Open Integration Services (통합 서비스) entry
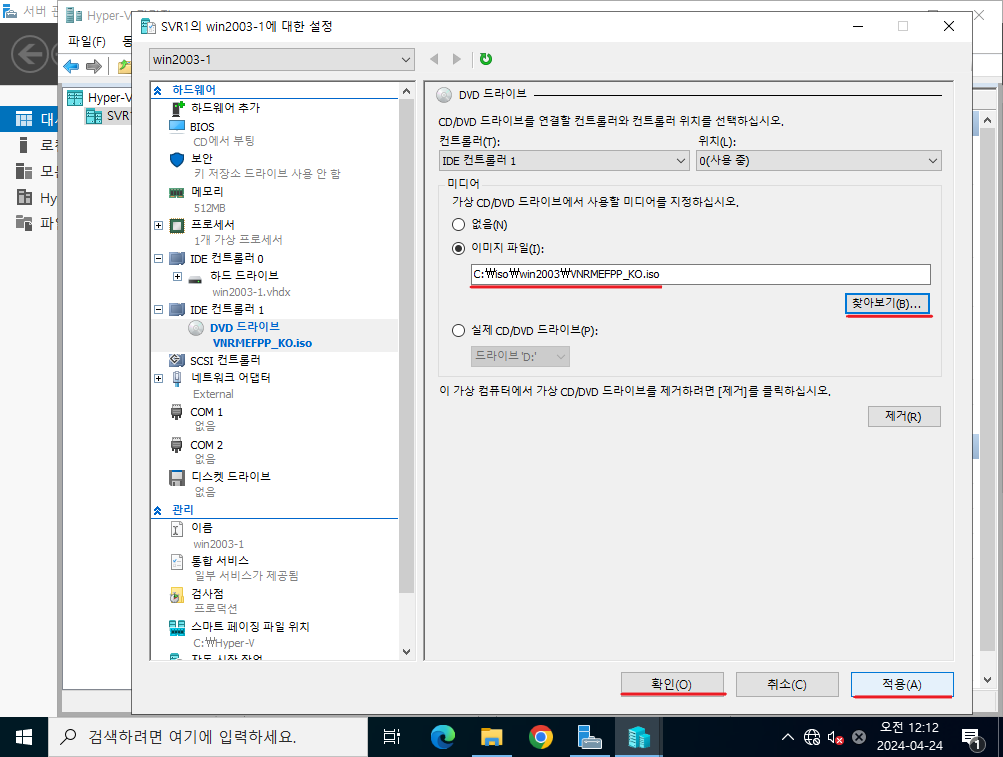 (x=219, y=561)
